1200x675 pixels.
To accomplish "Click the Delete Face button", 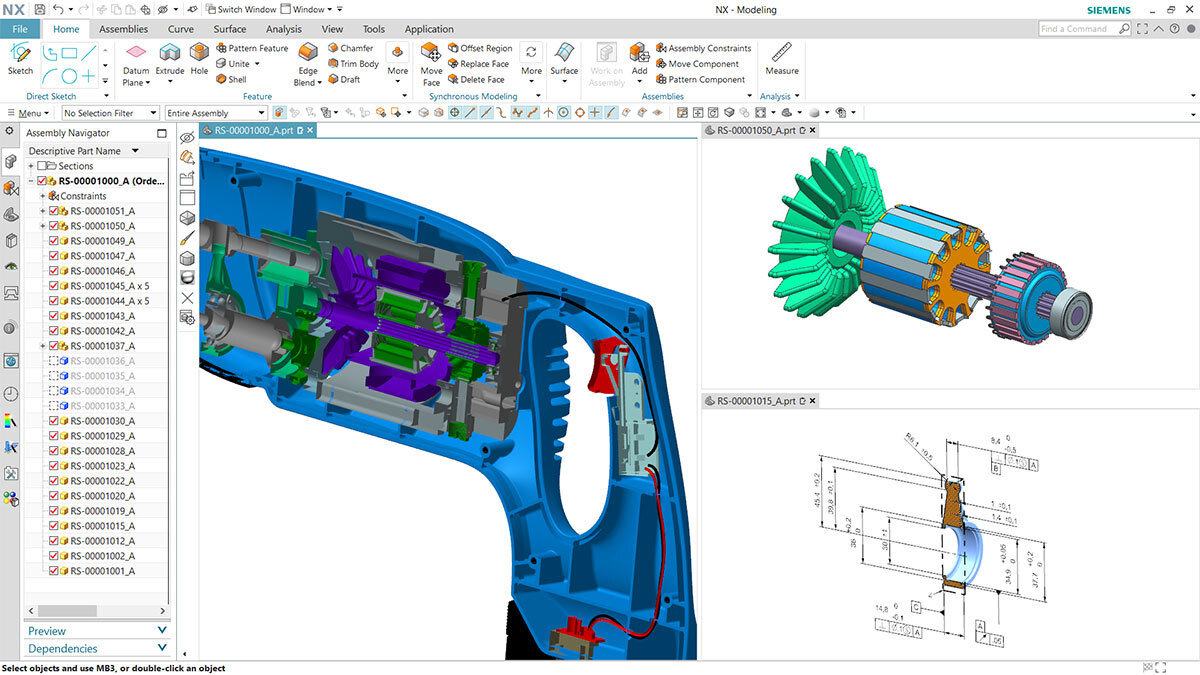I will point(478,79).
